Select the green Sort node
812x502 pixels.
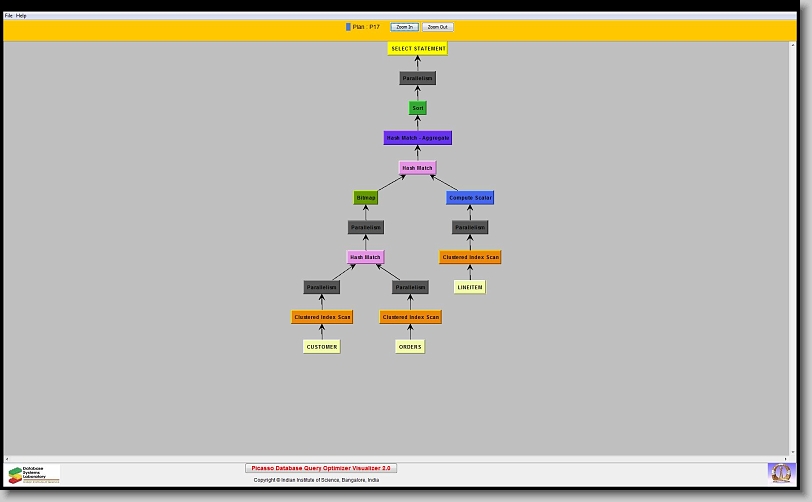click(417, 108)
